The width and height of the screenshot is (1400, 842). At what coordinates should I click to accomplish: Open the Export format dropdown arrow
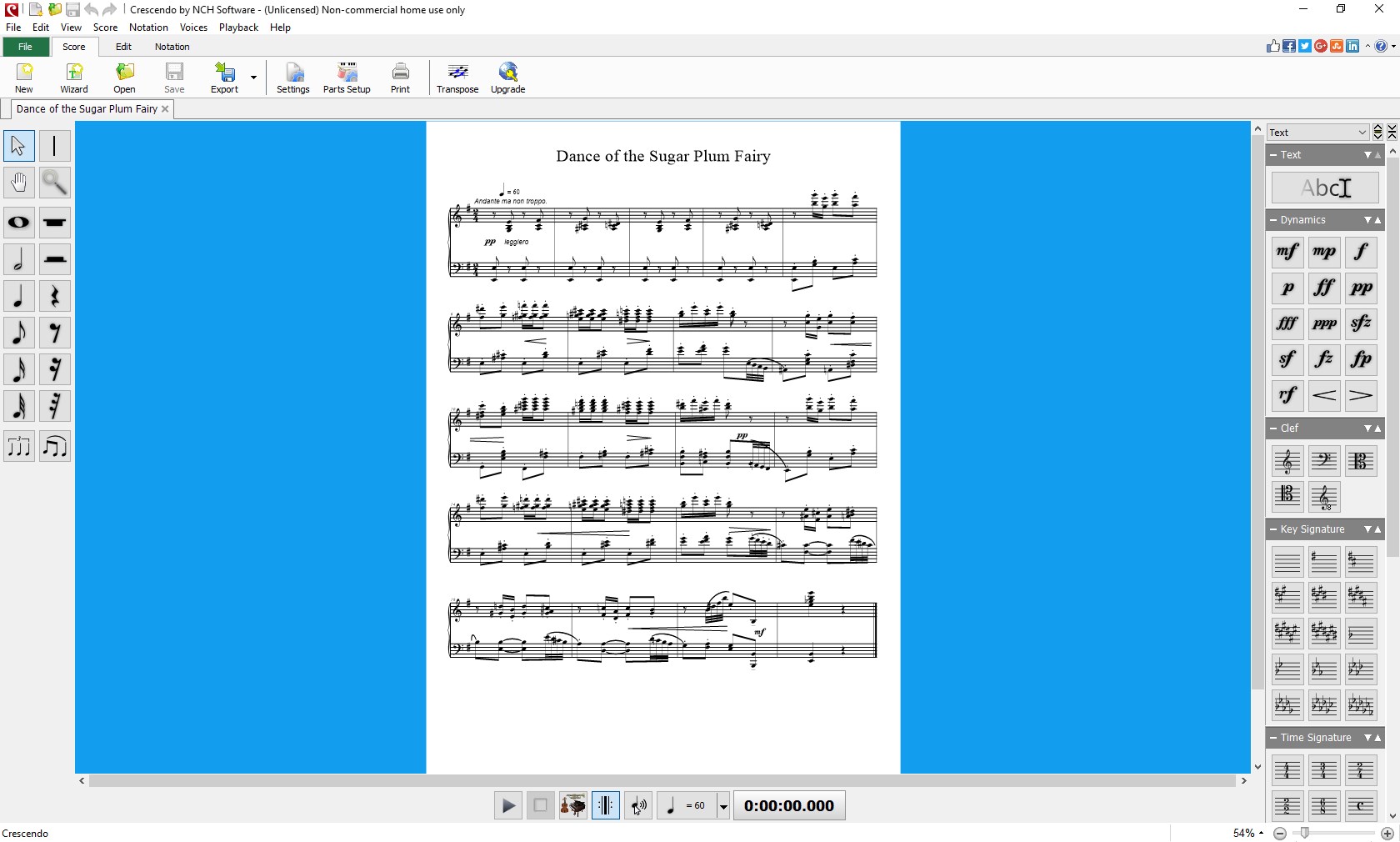[252, 78]
